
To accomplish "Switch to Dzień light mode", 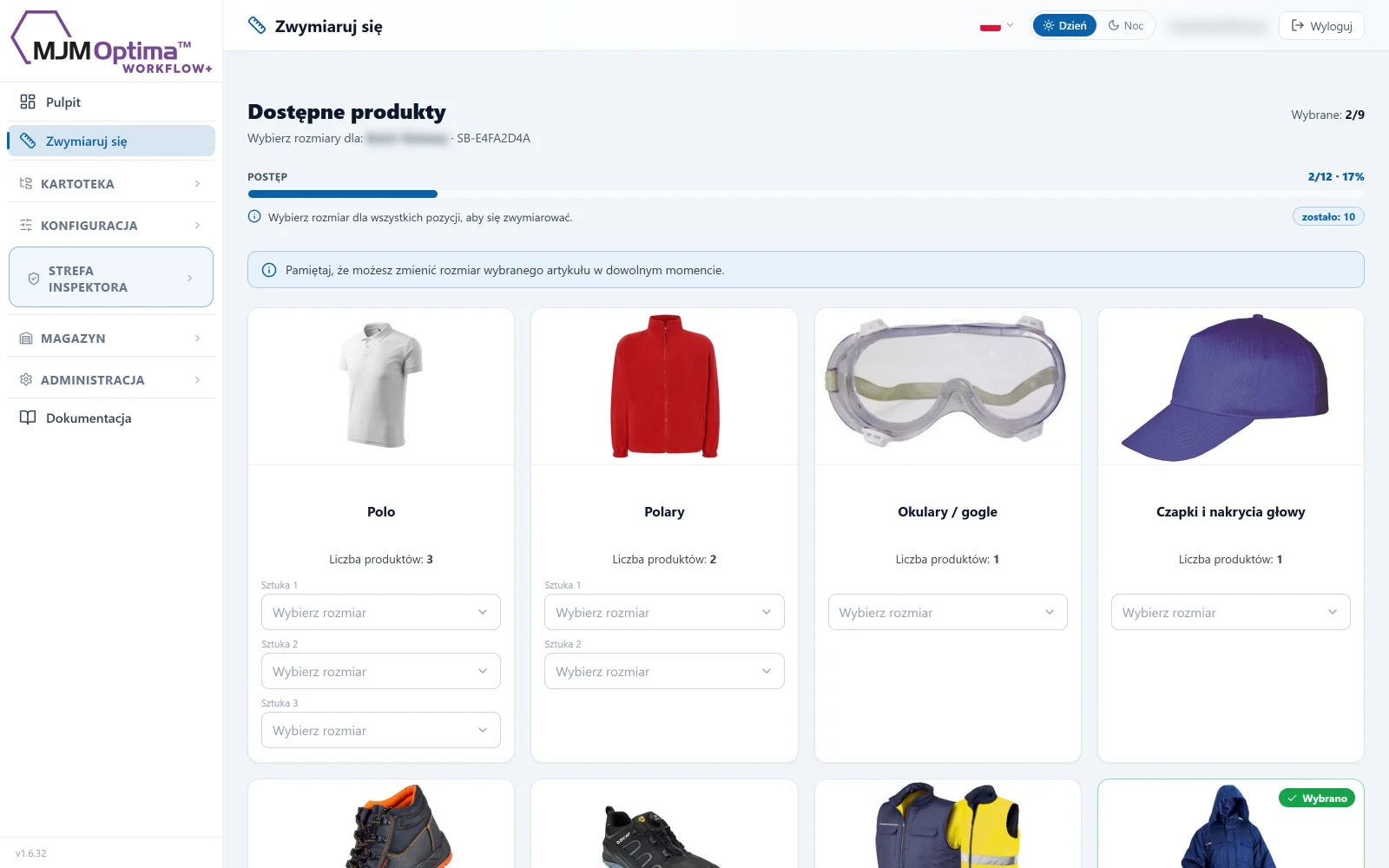I will 1064,25.
